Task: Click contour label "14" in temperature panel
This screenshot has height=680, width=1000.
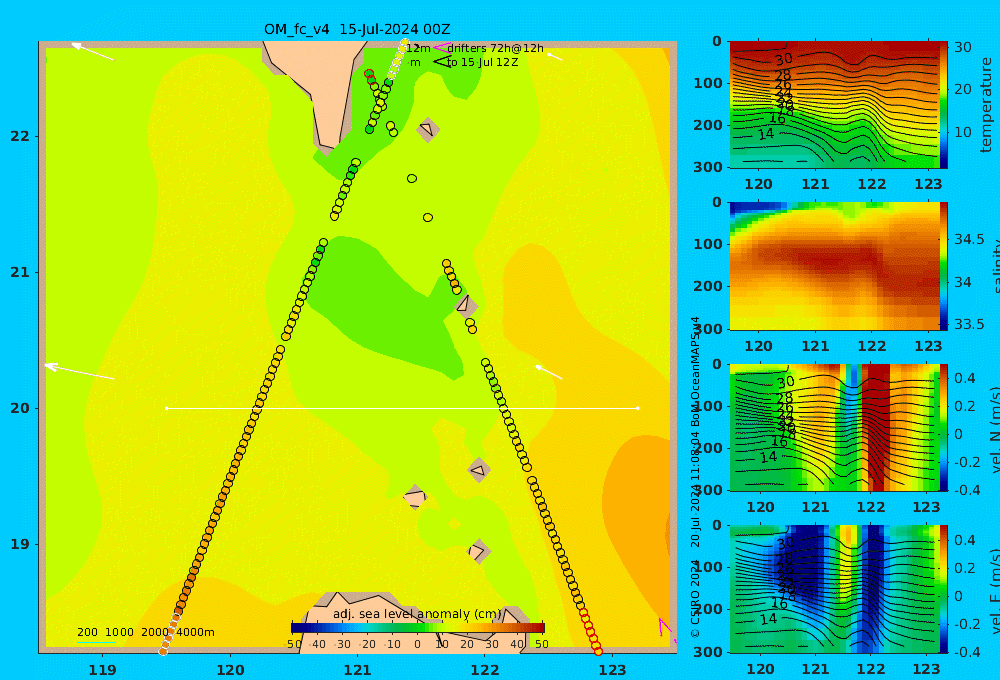Action: (x=766, y=134)
